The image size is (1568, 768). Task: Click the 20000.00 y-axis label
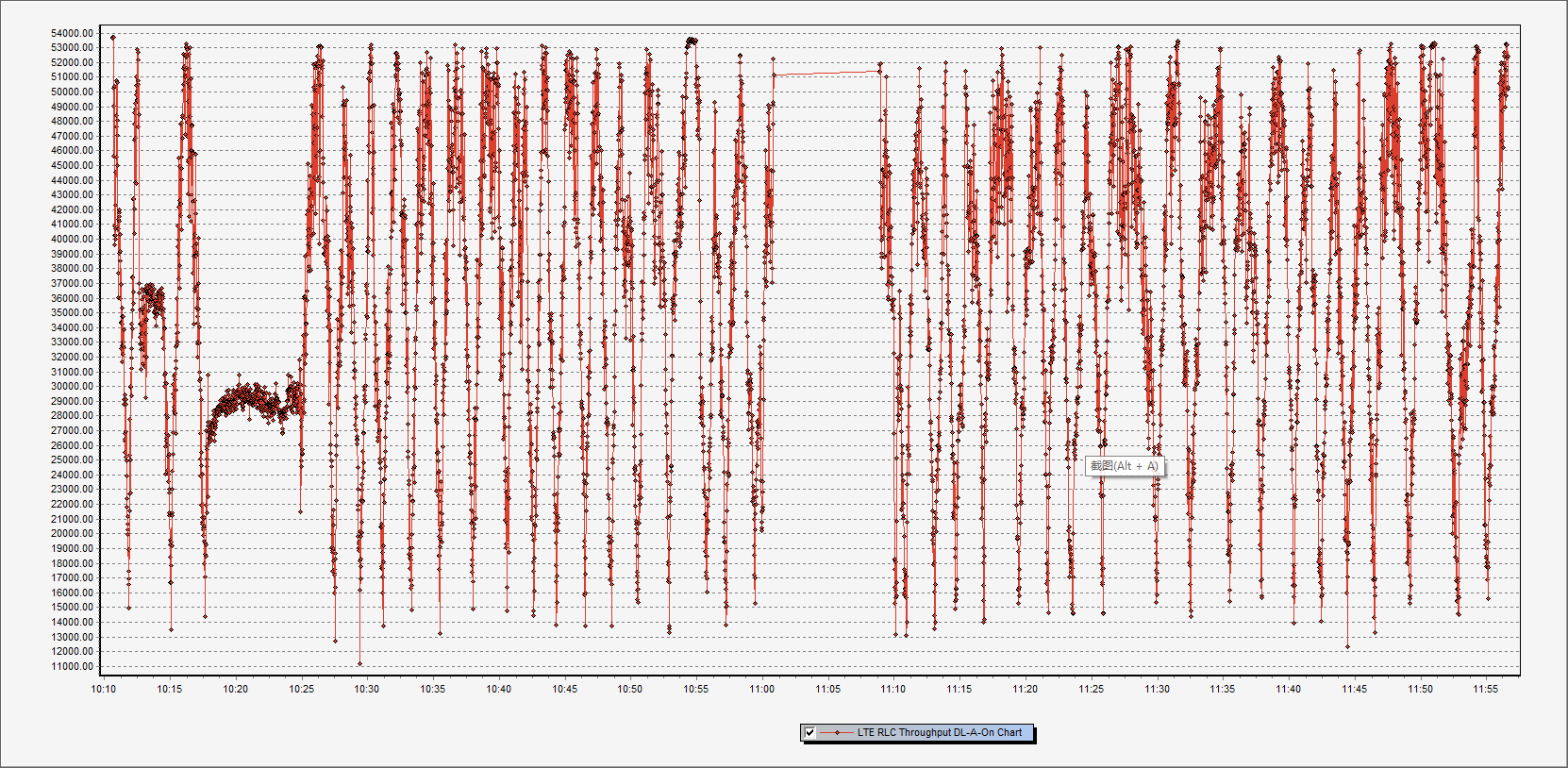[x=73, y=533]
